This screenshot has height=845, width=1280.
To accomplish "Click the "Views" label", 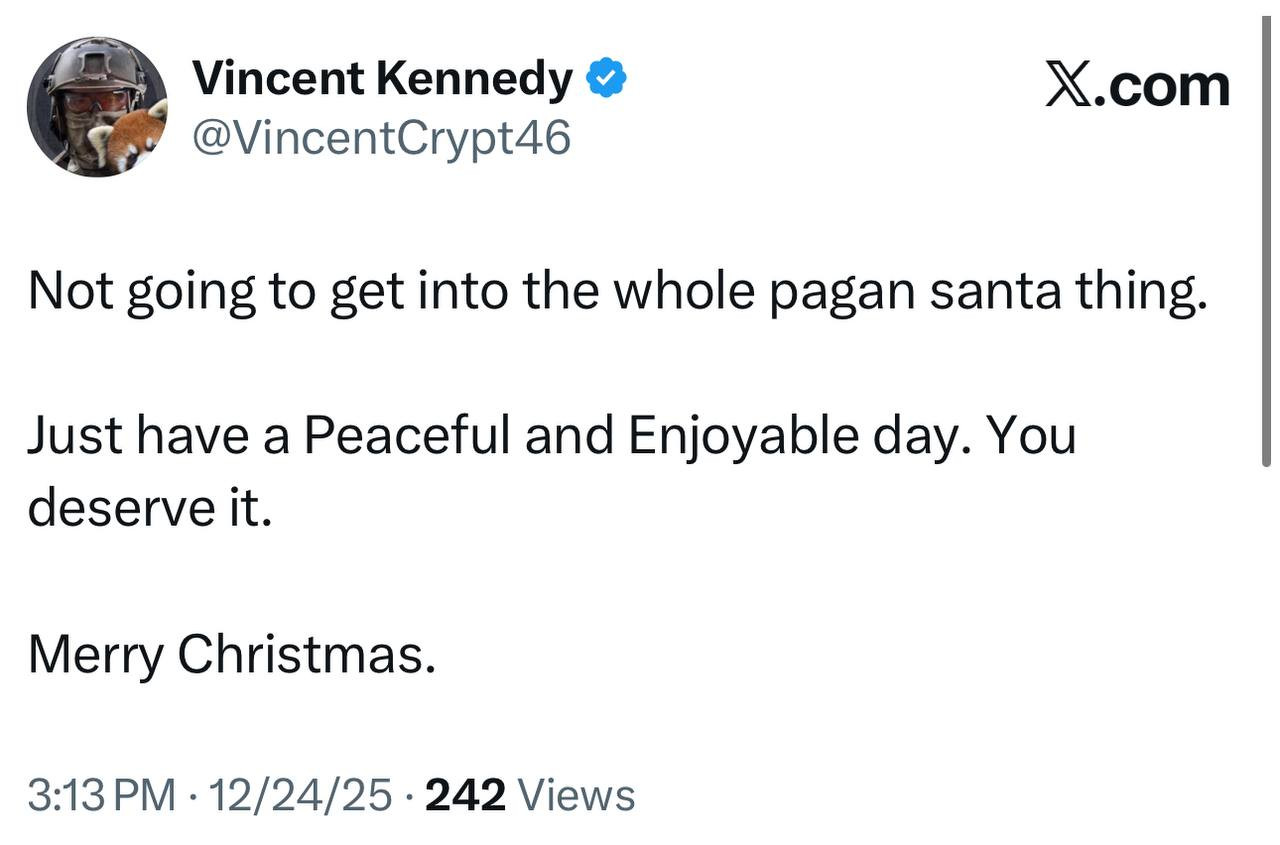I will coord(579,796).
